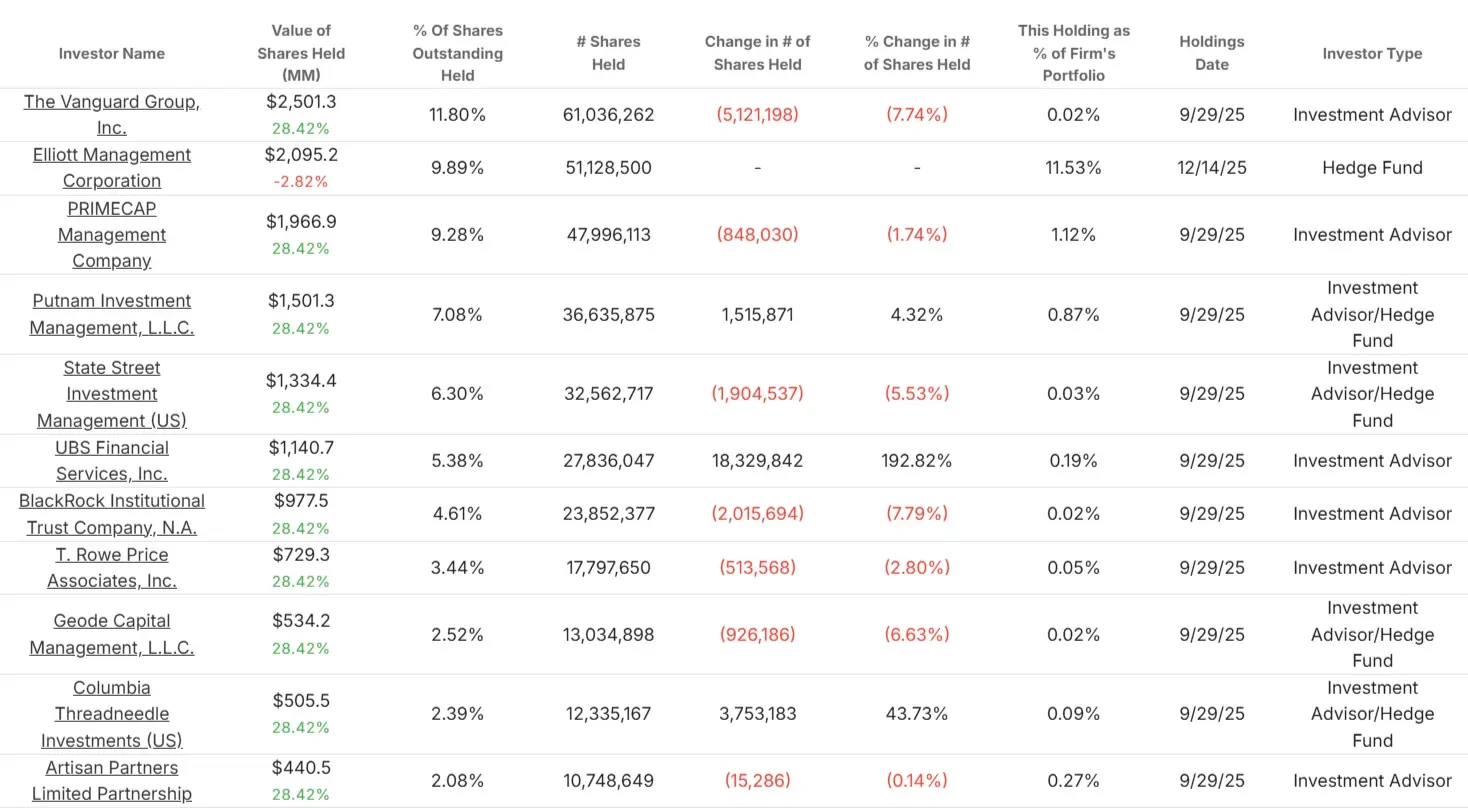Click Holdings Date column header
This screenshot has width=1468, height=808.
1212,53
